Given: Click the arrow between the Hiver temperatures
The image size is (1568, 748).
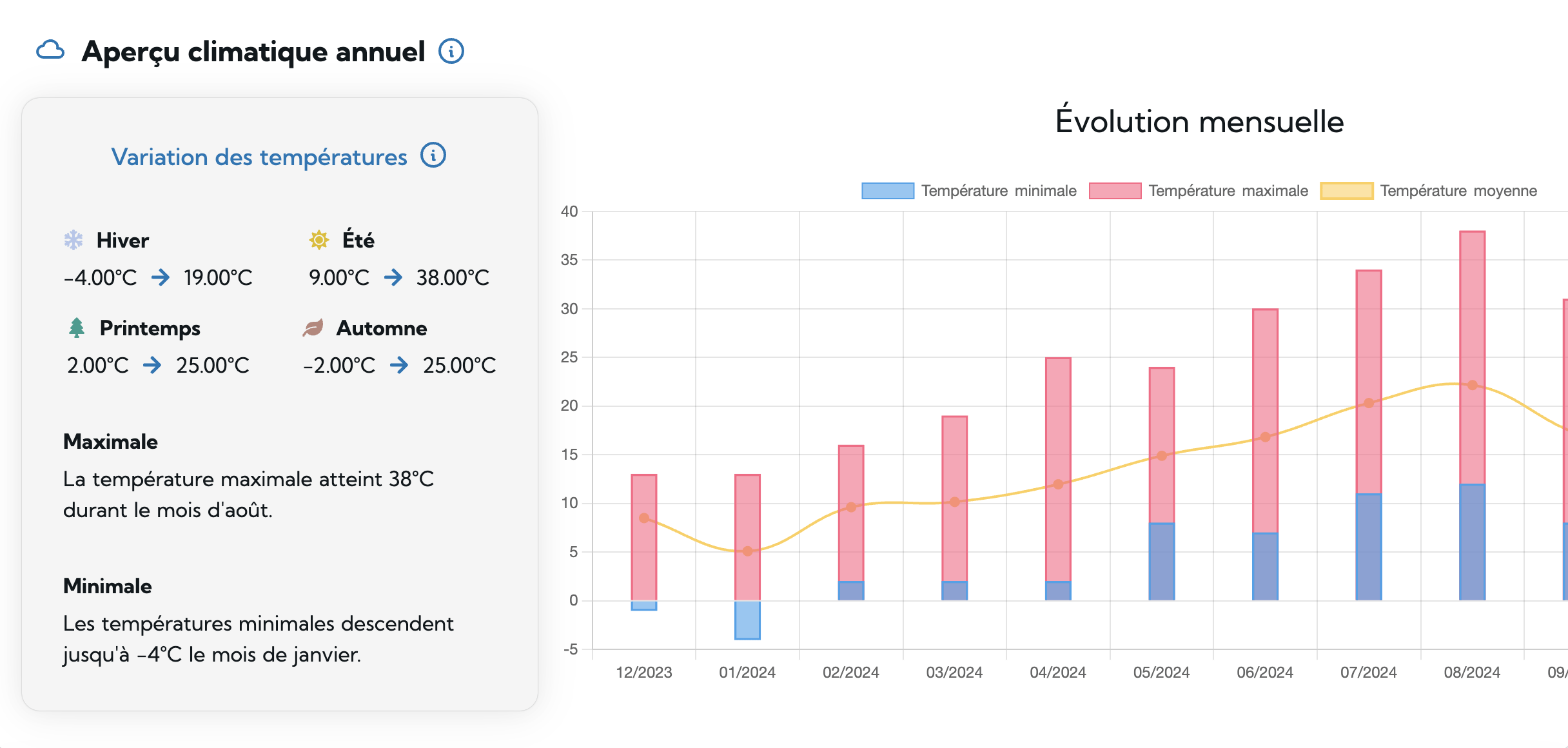Looking at the screenshot, I should click(162, 278).
